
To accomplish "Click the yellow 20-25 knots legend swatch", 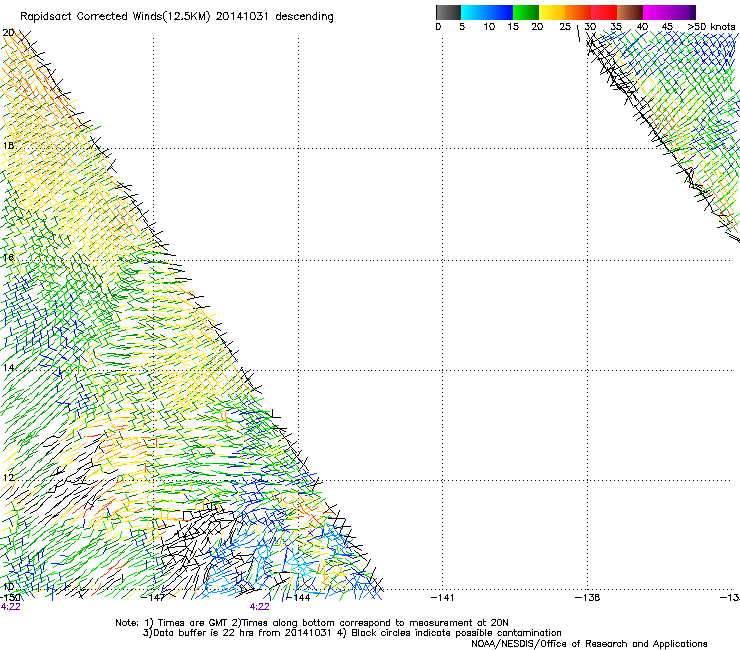I will (x=552, y=12).
